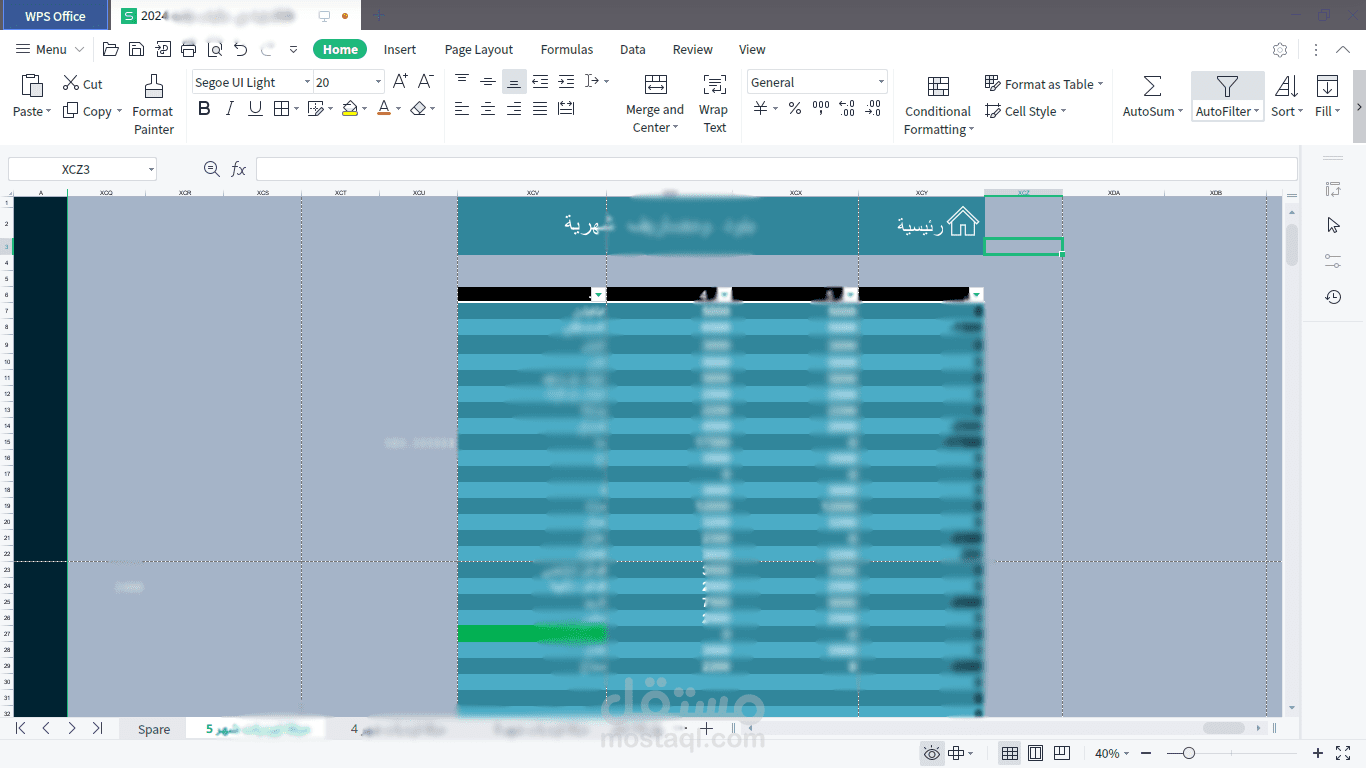Open the font size dropdown showing 20

coord(378,82)
